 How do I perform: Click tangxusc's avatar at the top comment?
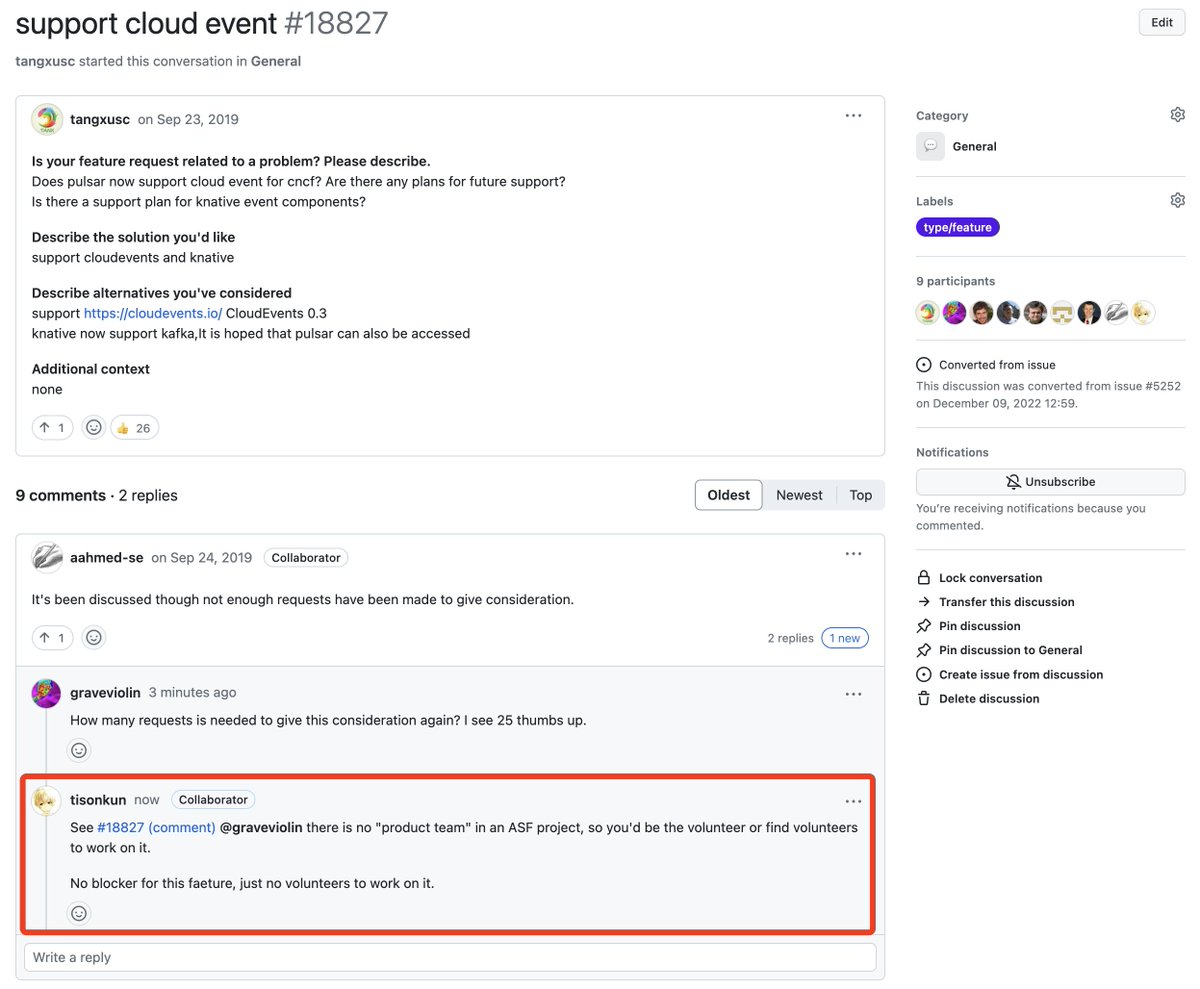(x=46, y=119)
